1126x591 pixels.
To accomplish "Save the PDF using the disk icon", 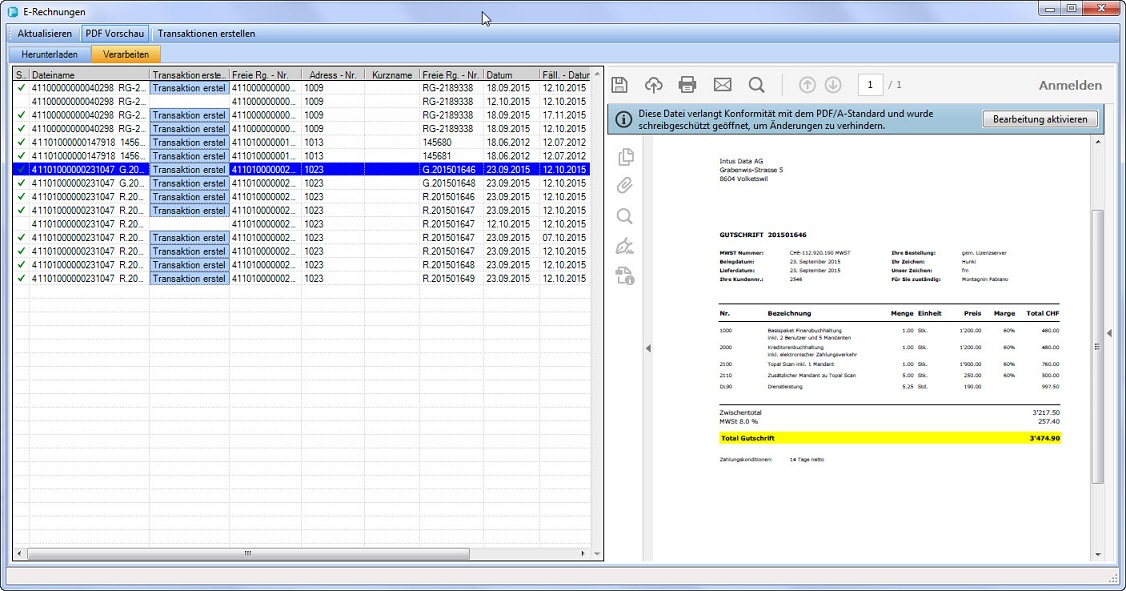I will click(620, 85).
